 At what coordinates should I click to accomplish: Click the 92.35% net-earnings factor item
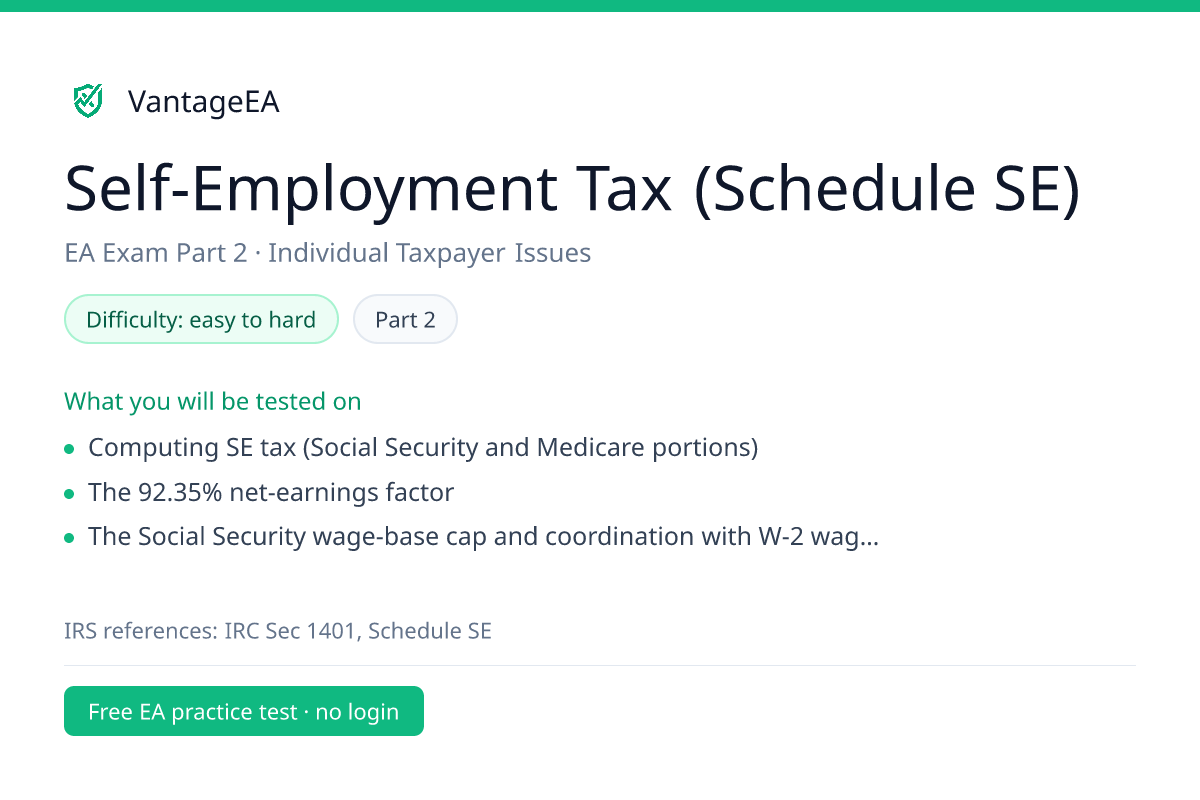tap(271, 492)
